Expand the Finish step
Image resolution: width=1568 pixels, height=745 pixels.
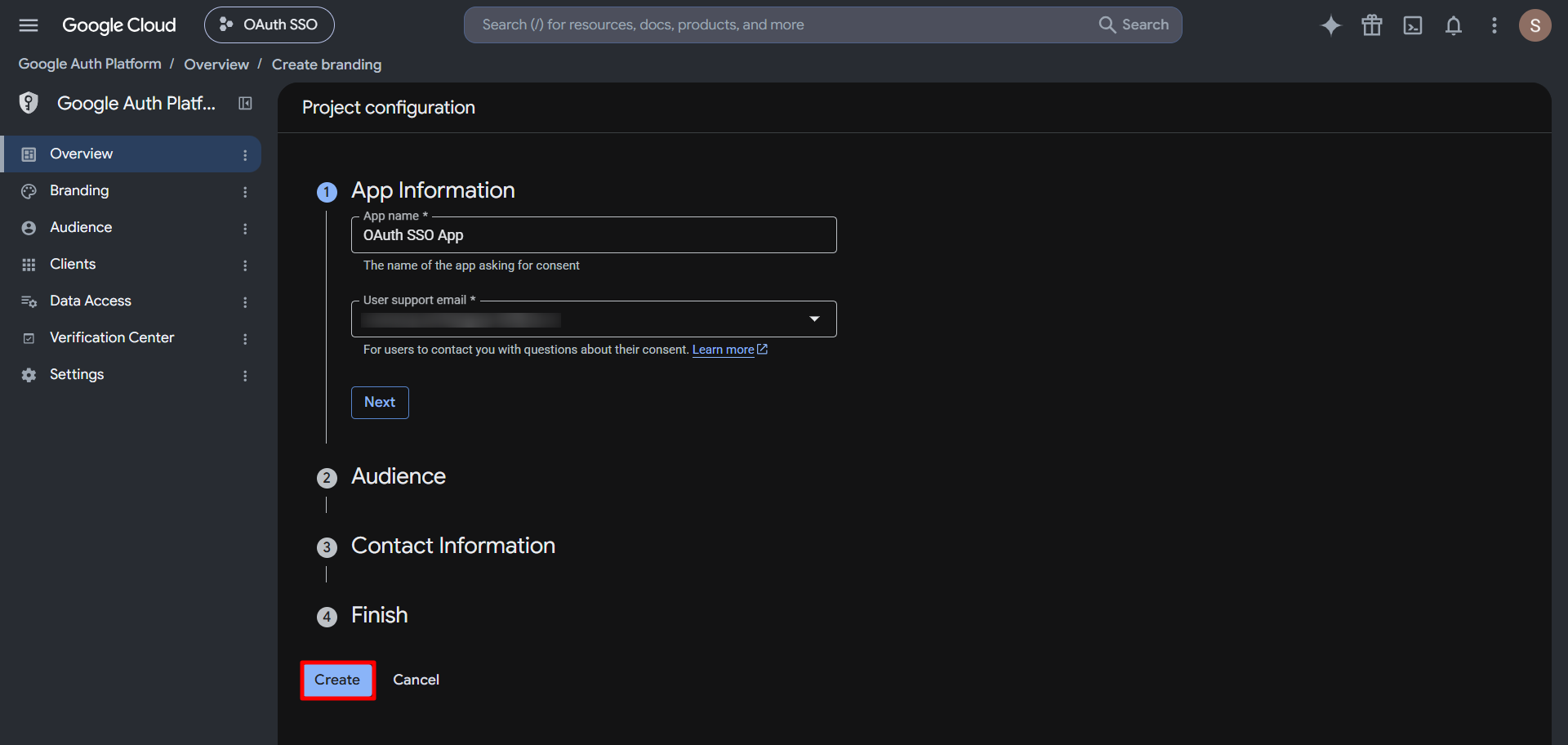click(x=380, y=615)
